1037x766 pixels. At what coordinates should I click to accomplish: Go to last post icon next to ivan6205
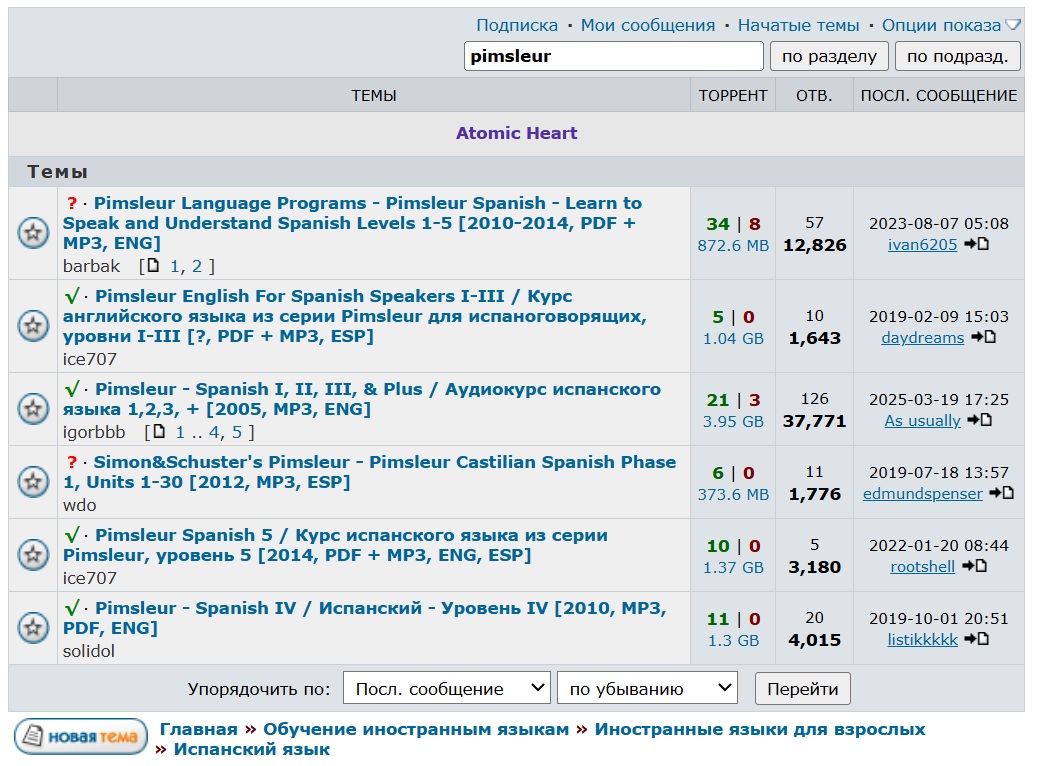point(976,244)
